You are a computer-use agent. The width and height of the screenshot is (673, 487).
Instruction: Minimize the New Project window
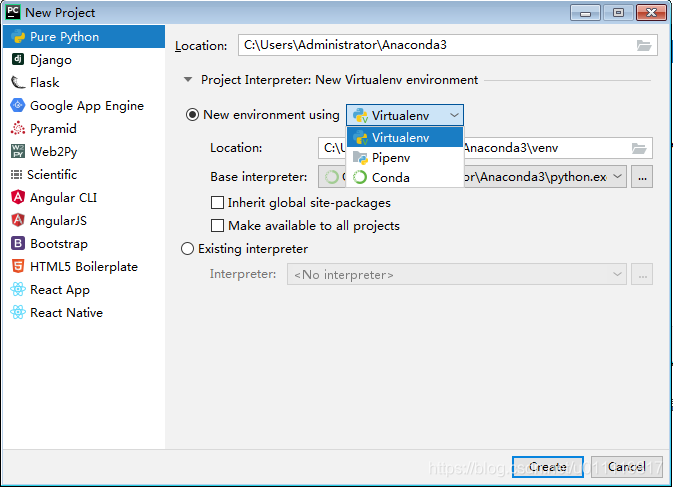tap(585, 12)
